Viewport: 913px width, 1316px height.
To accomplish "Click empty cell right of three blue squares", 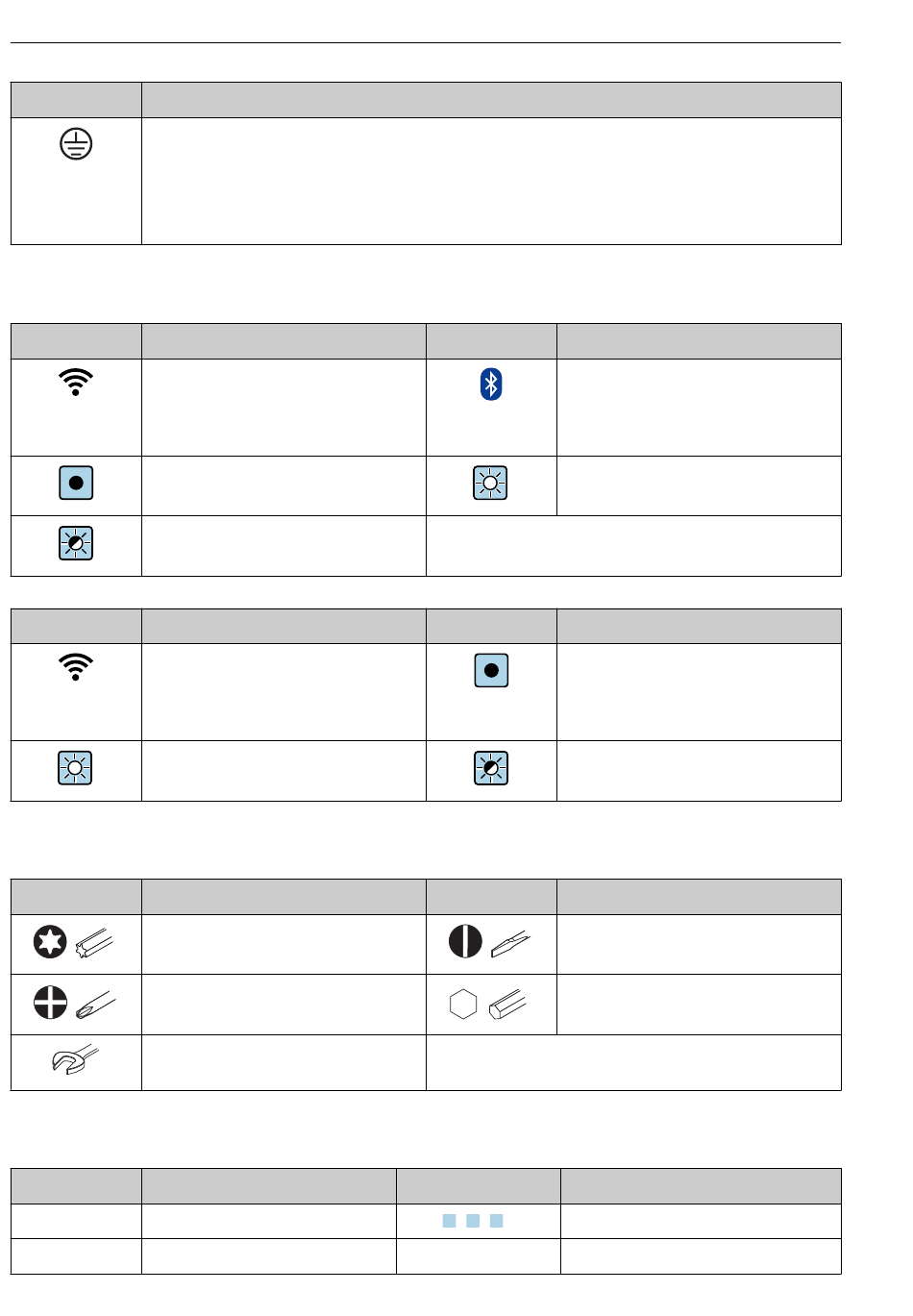I will point(701,1221).
